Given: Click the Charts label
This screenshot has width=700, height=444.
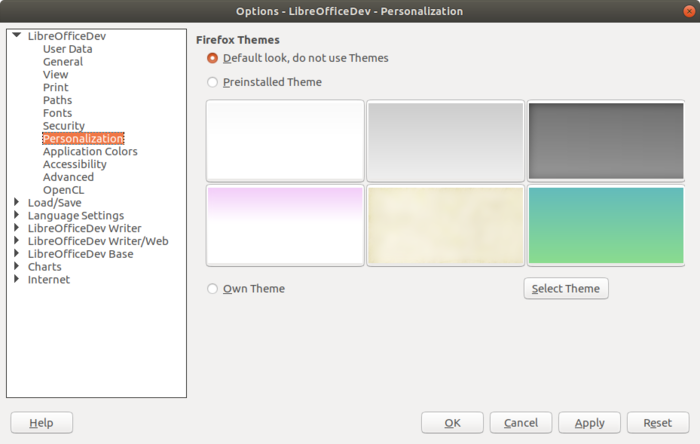Looking at the screenshot, I should tap(45, 267).
